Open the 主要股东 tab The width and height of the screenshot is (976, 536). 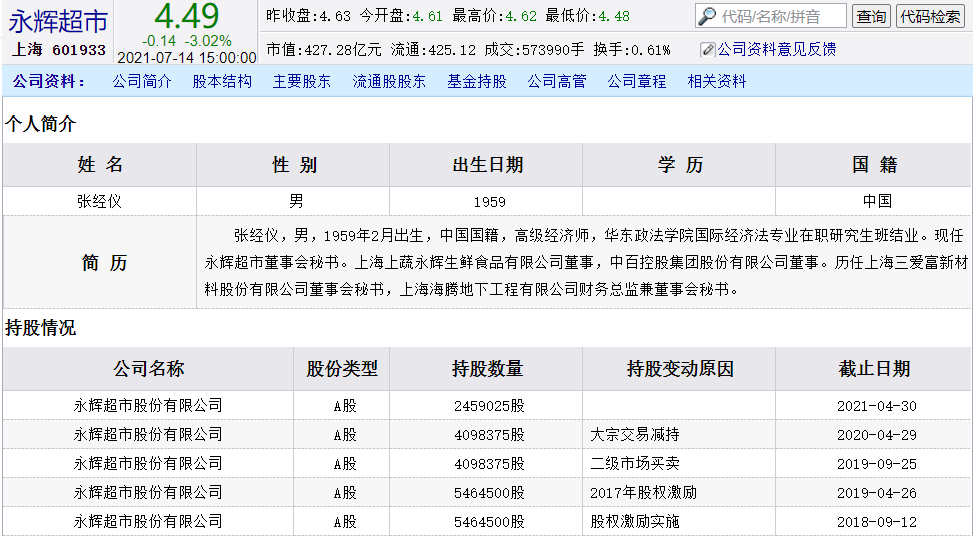coord(302,82)
